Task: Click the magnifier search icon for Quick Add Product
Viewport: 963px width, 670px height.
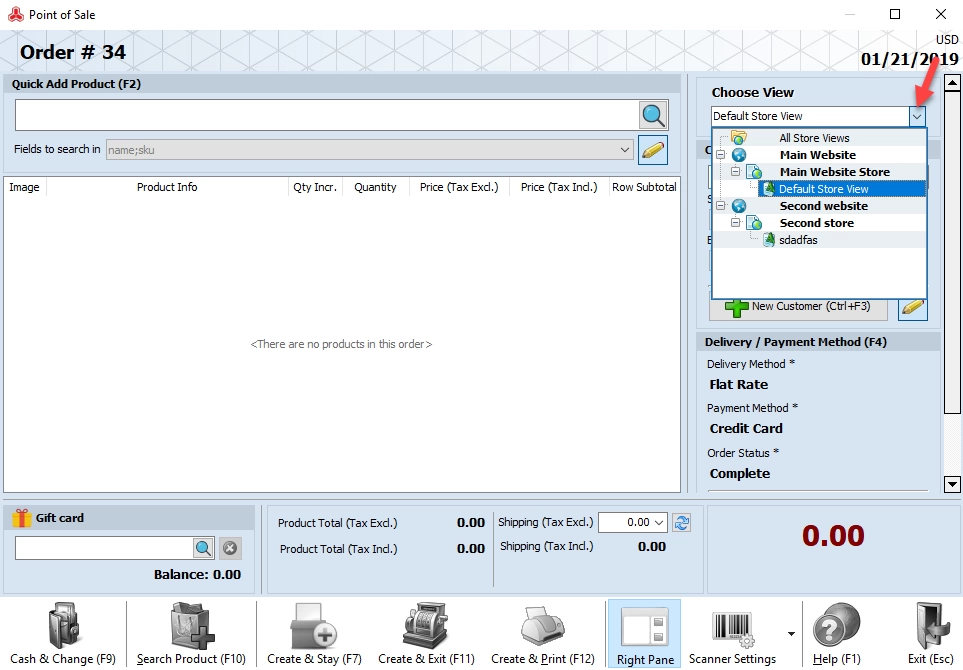Action: pyautogui.click(x=653, y=115)
